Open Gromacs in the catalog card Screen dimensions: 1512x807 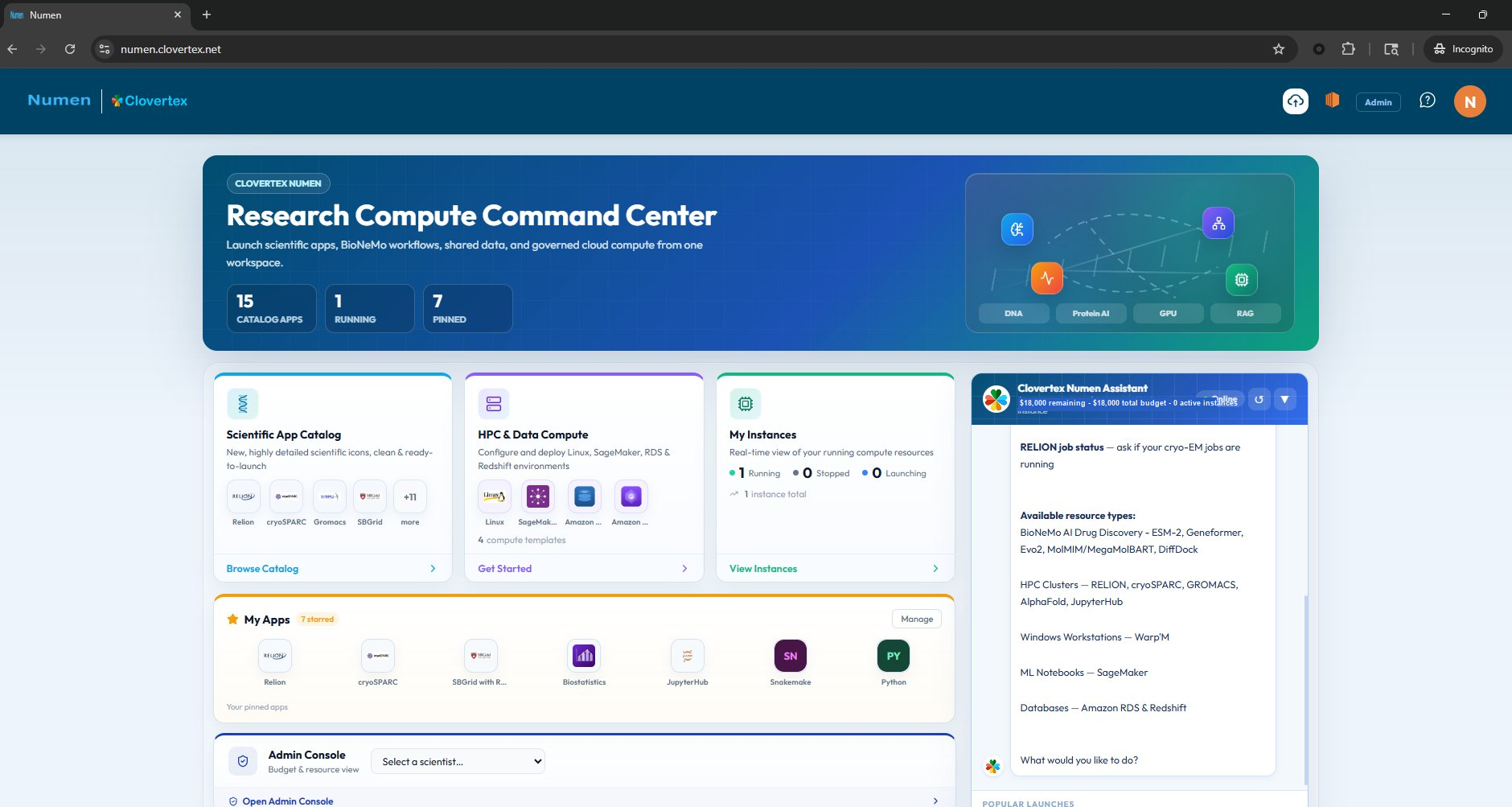point(330,496)
